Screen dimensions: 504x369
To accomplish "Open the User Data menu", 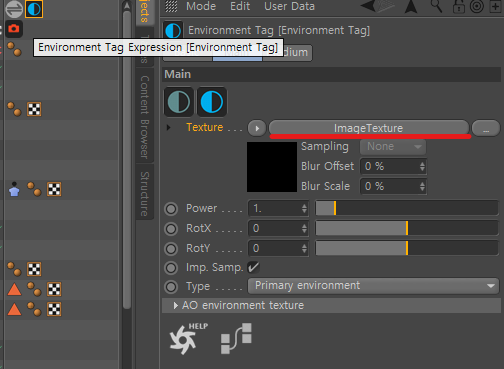I will tap(289, 6).
